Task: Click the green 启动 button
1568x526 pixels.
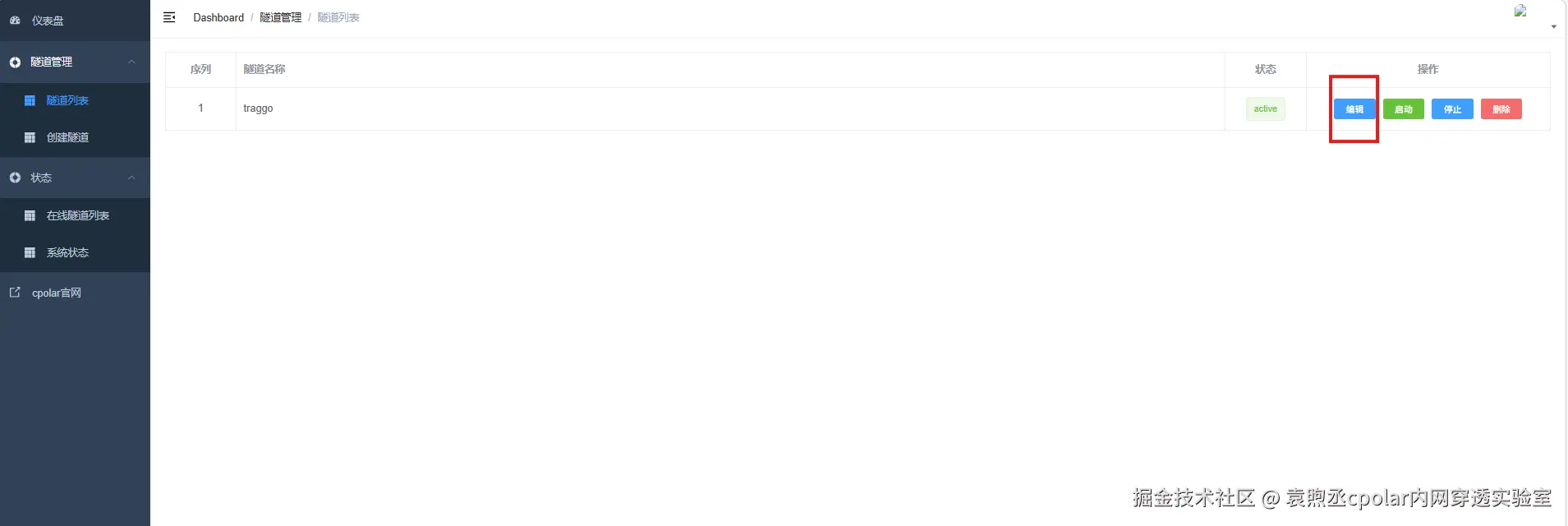Action: 1404,109
